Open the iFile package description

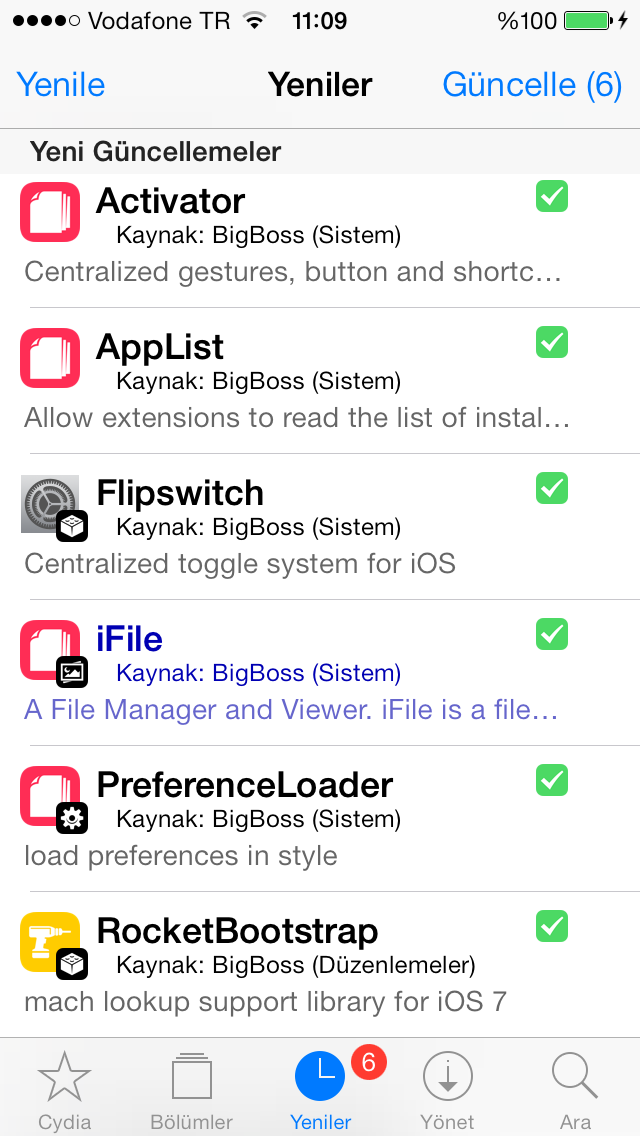click(x=291, y=710)
